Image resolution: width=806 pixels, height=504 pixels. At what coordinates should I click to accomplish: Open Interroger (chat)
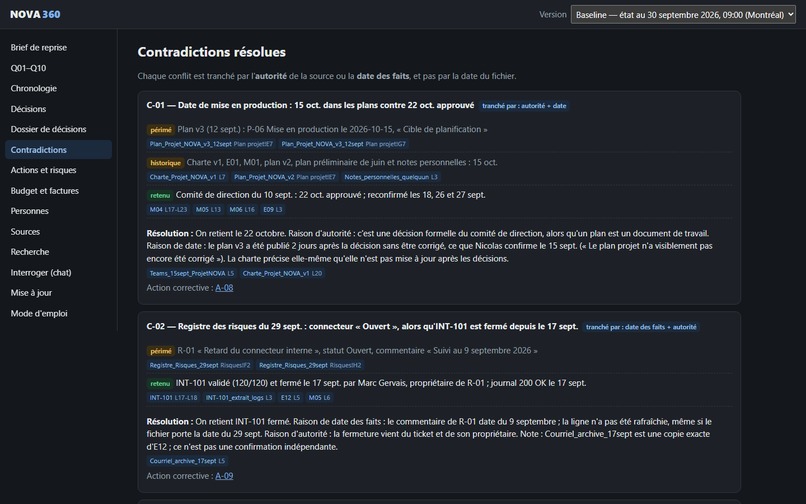coord(58,273)
